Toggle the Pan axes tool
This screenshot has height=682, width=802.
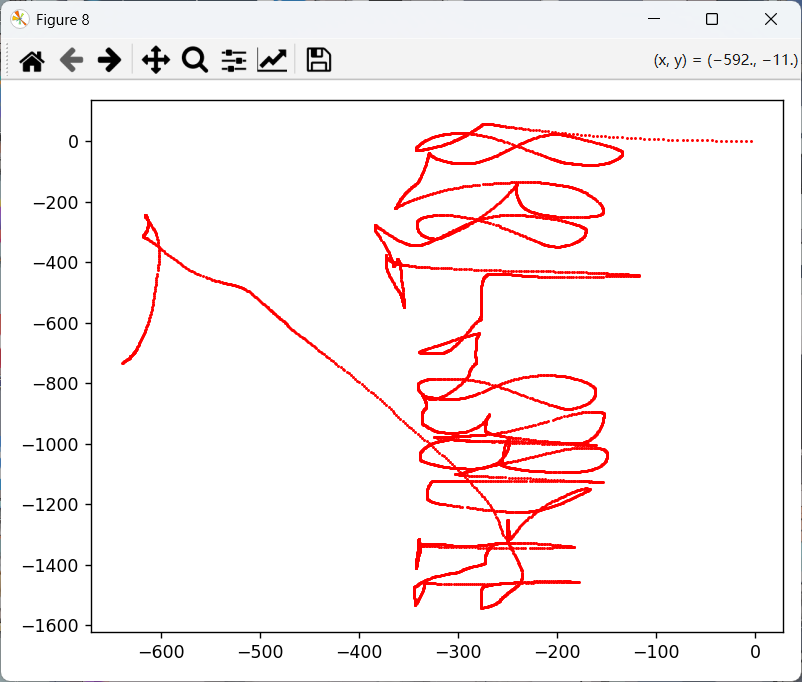click(x=155, y=61)
